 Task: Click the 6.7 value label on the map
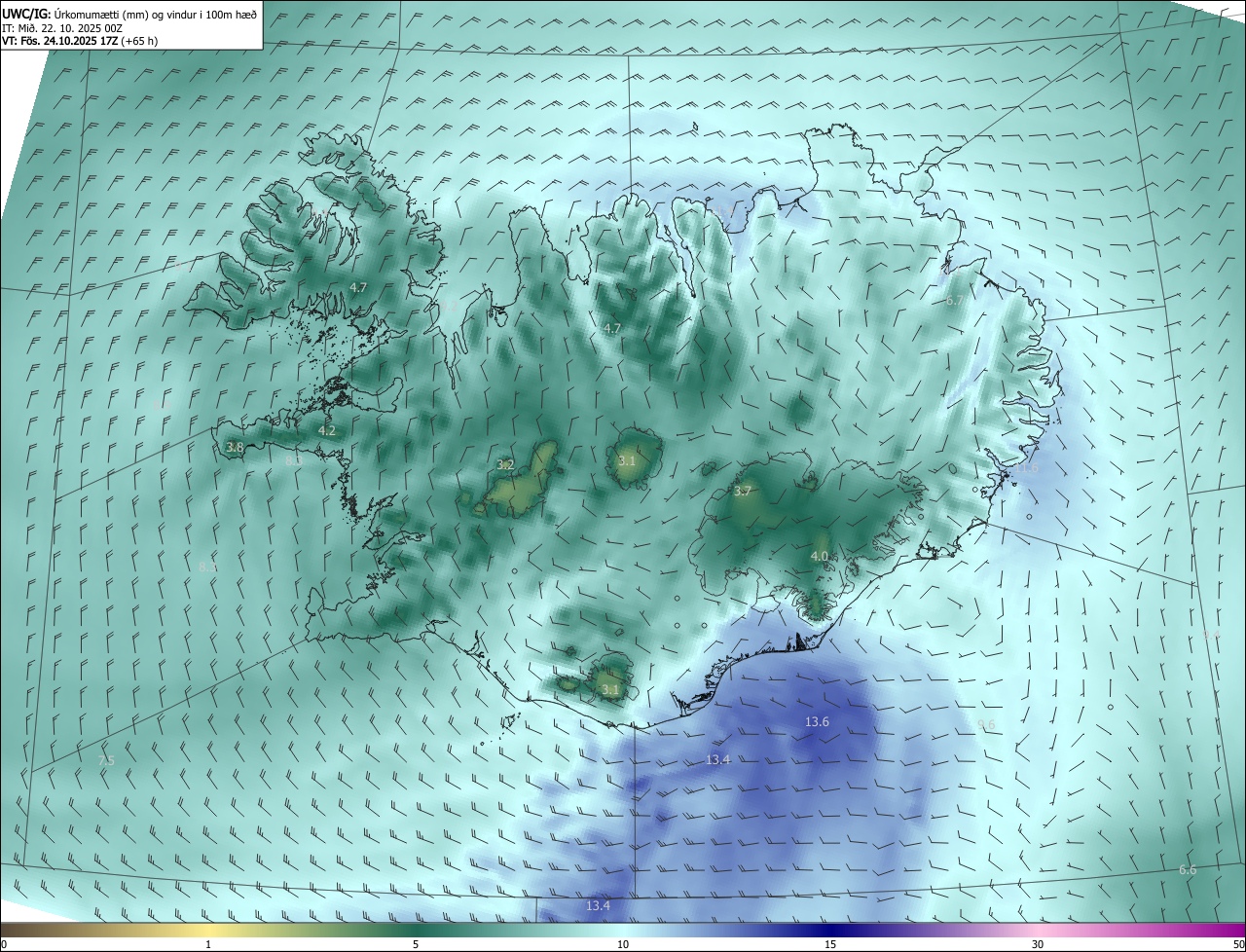pyautogui.click(x=955, y=301)
